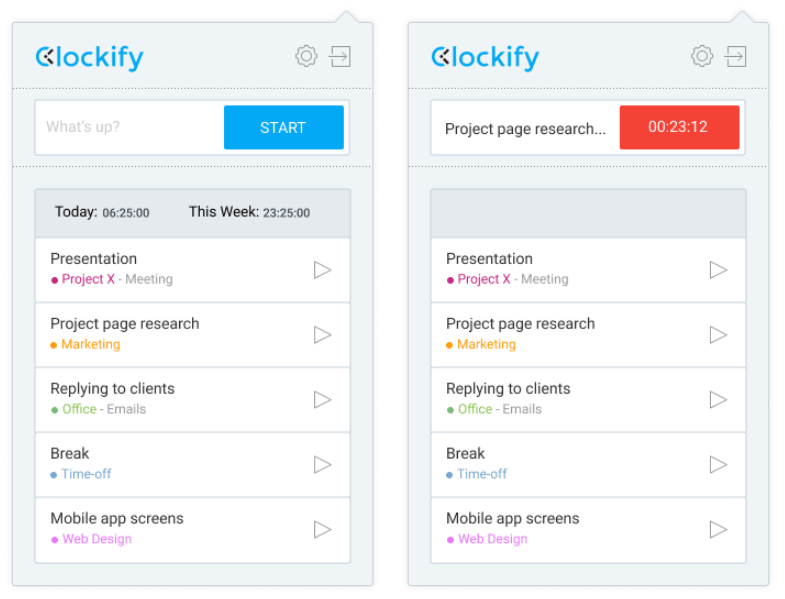This screenshot has width=785, height=599.
Task: Play Mobile app screens entry, left panel
Action: pos(322,529)
